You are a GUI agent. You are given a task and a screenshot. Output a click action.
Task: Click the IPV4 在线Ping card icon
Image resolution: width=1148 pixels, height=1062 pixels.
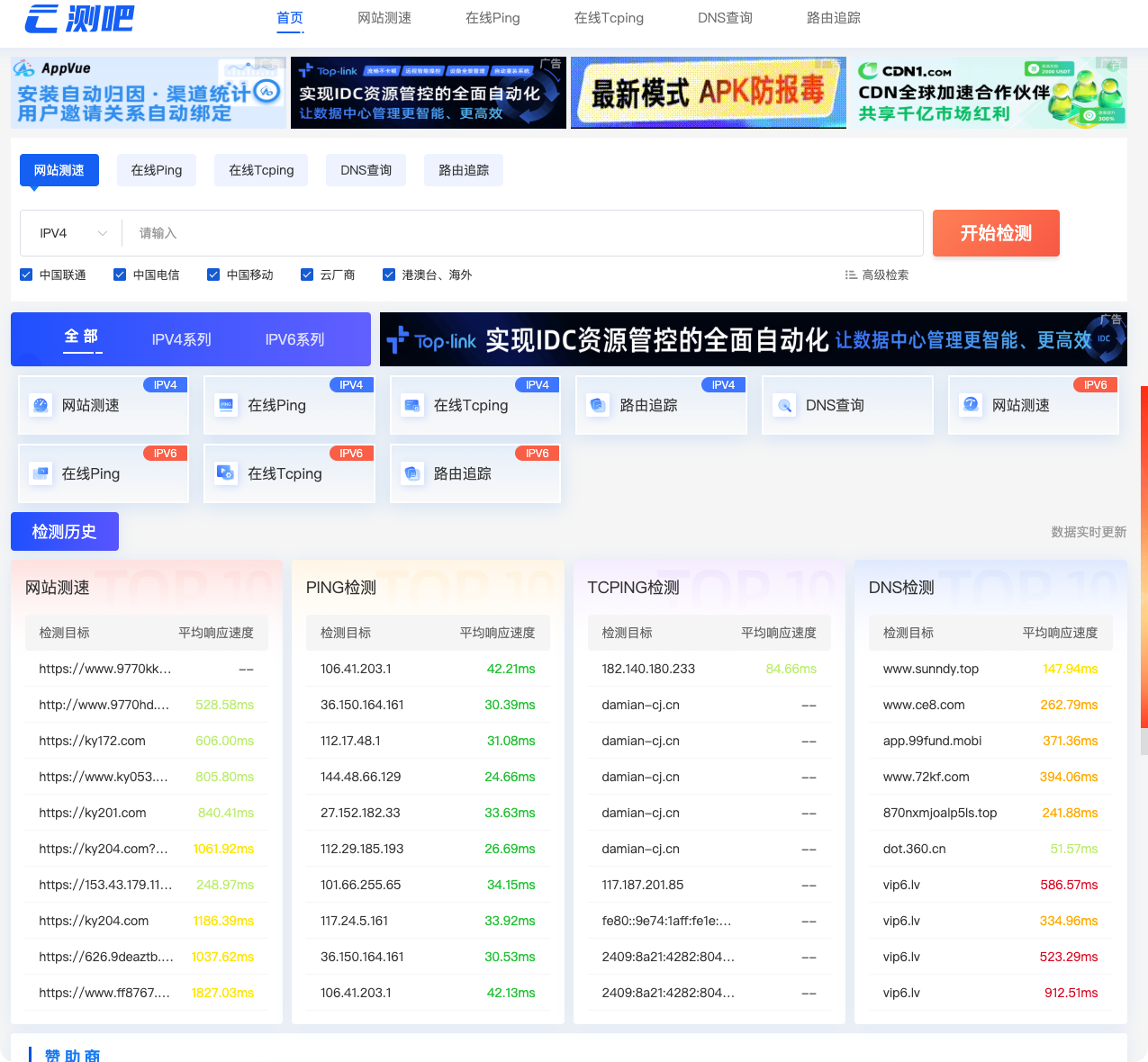(226, 406)
